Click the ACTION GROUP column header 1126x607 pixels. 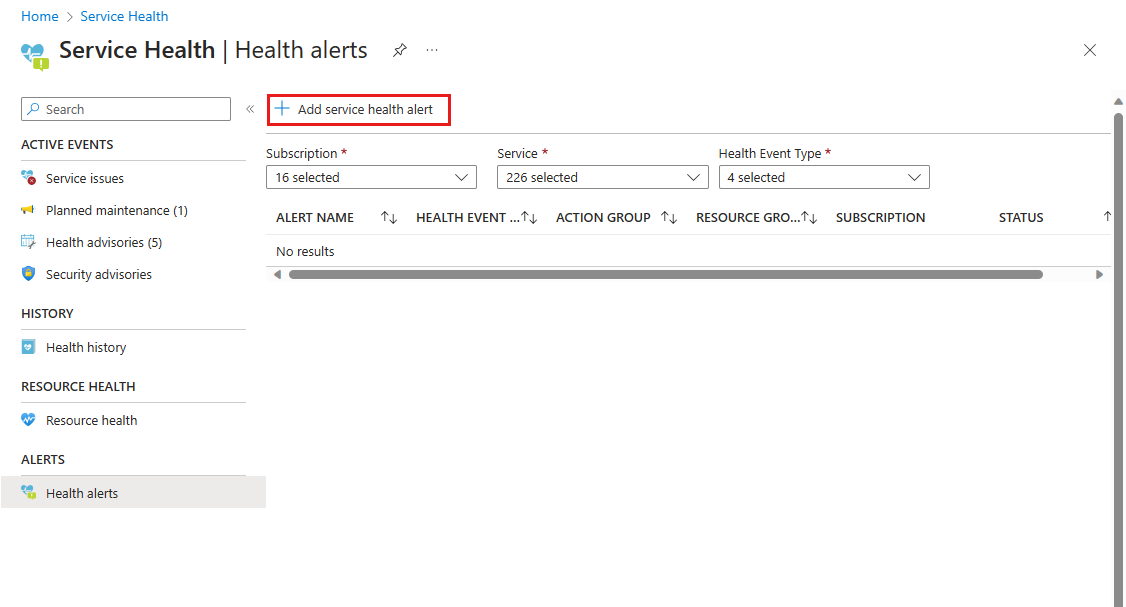point(603,218)
